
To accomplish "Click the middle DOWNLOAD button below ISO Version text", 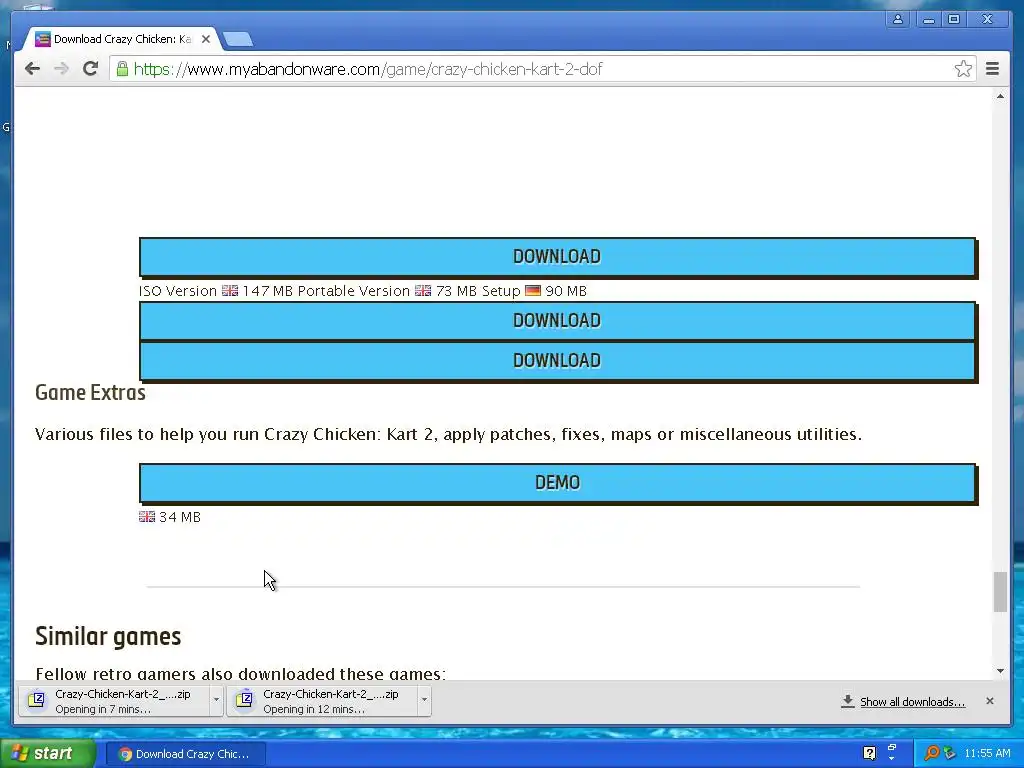I will pyautogui.click(x=558, y=321).
